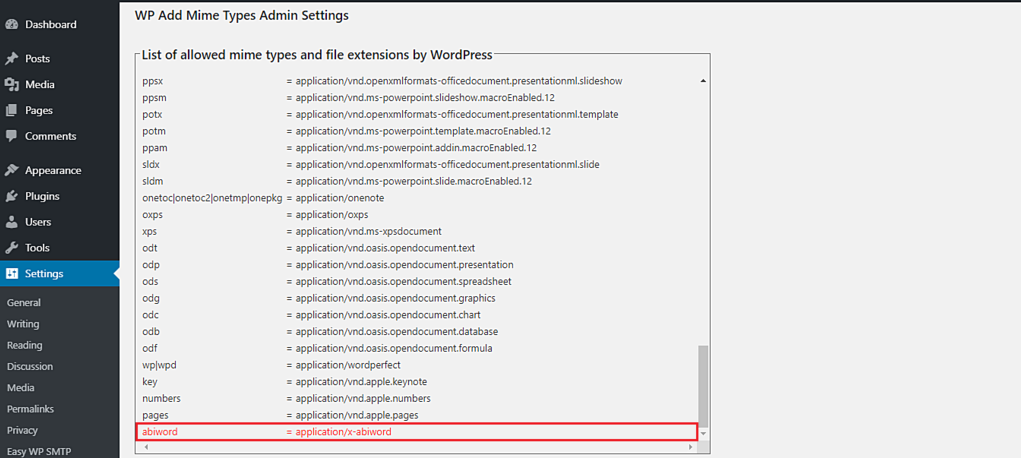This screenshot has height=458, width=1021.
Task: Click the Posts pushpin icon
Action: tap(11, 59)
